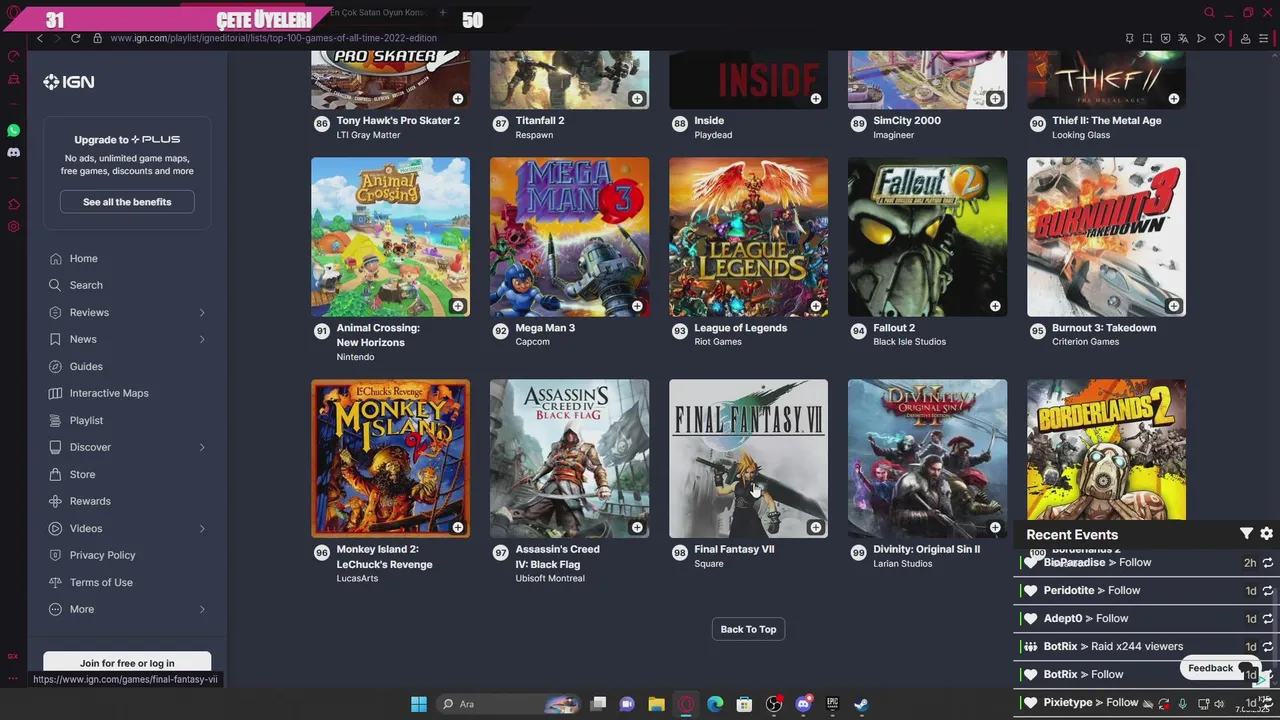Click the heart icon in browser toolbar
This screenshot has width=1280, height=720.
pyautogui.click(x=1219, y=38)
